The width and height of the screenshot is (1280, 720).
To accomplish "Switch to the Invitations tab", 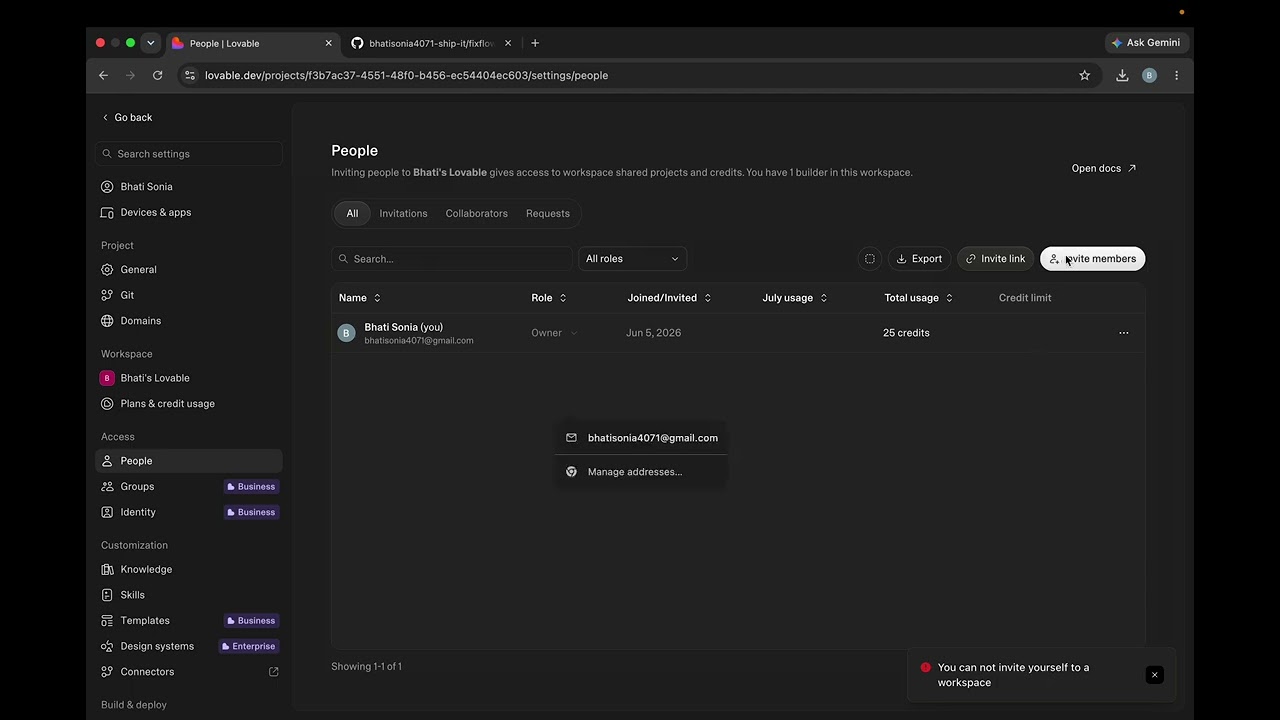I will pyautogui.click(x=403, y=213).
